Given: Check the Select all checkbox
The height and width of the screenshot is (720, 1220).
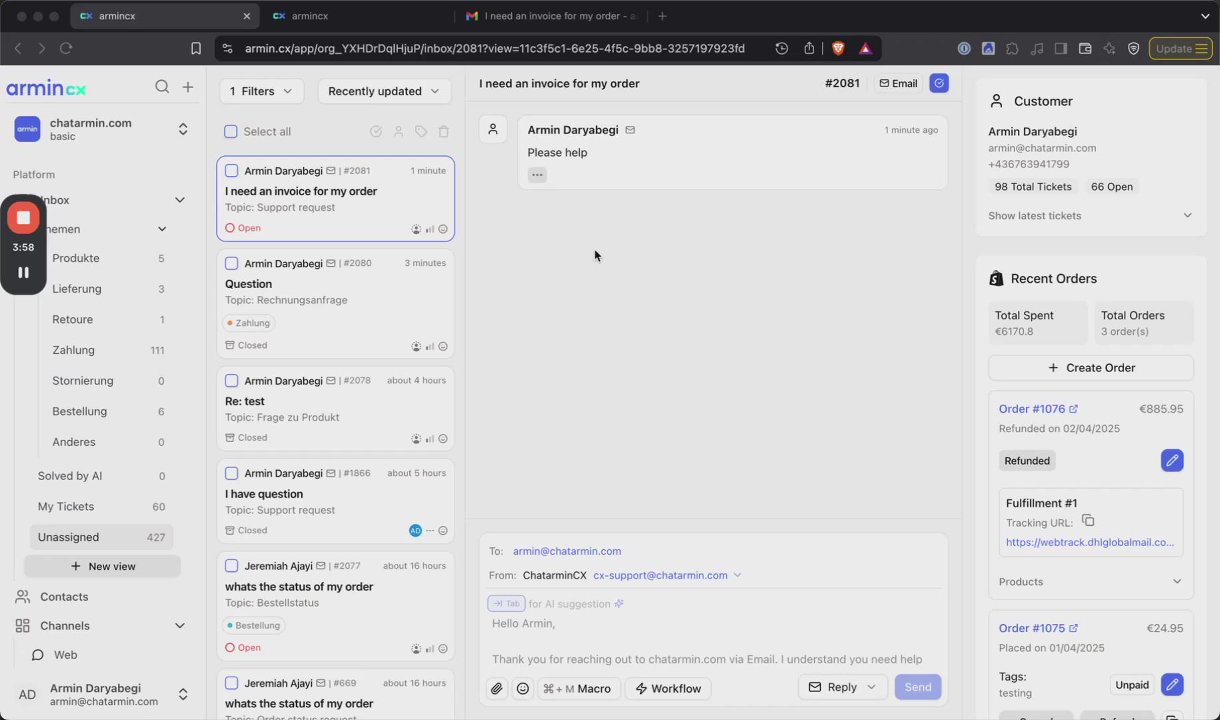Looking at the screenshot, I should click(231, 131).
